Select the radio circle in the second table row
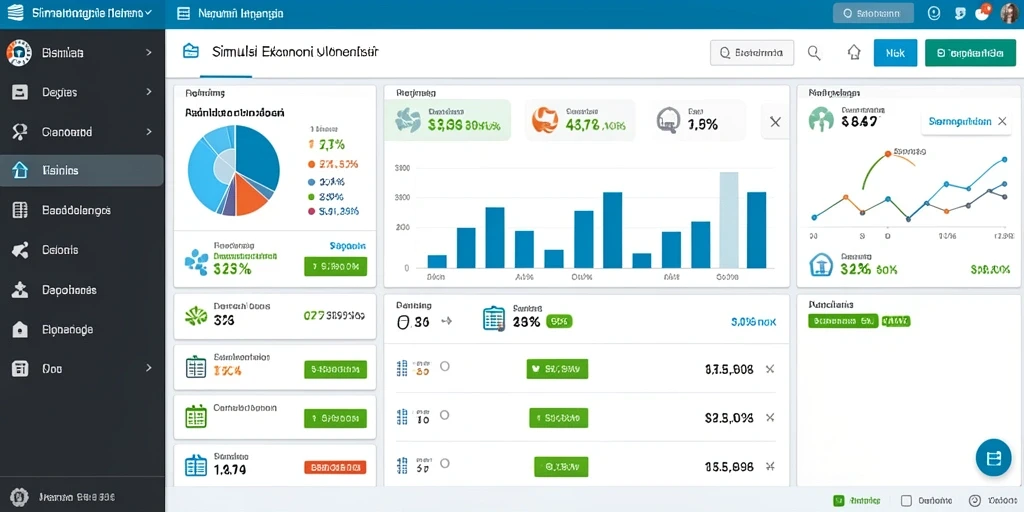The height and width of the screenshot is (512, 1024). tap(445, 415)
